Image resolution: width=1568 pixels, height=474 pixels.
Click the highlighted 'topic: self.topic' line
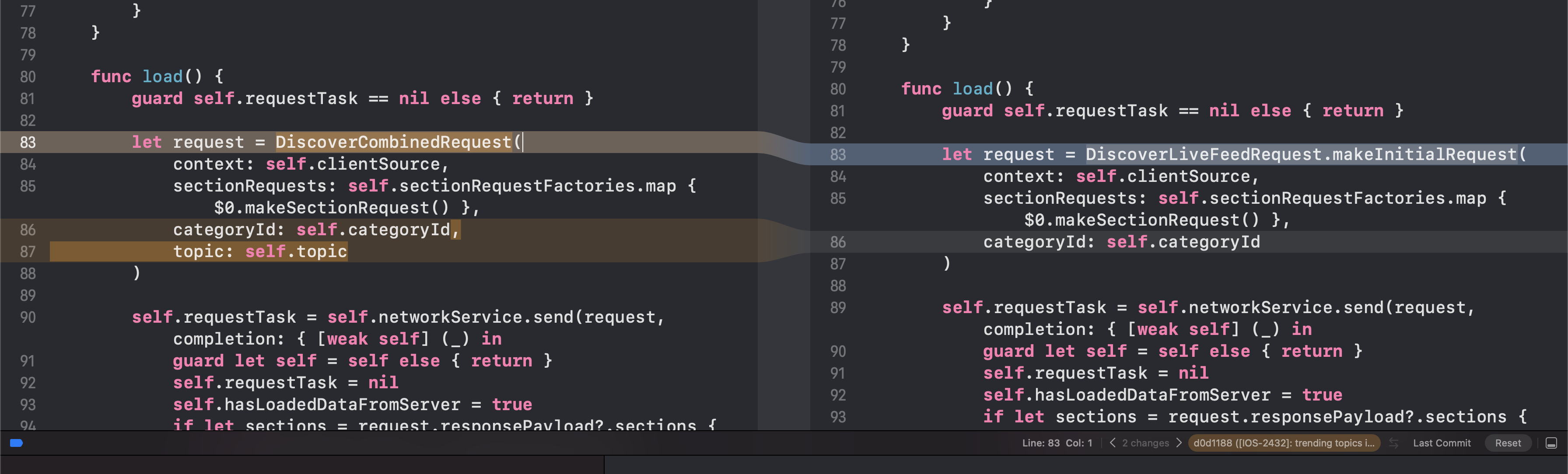coord(260,252)
